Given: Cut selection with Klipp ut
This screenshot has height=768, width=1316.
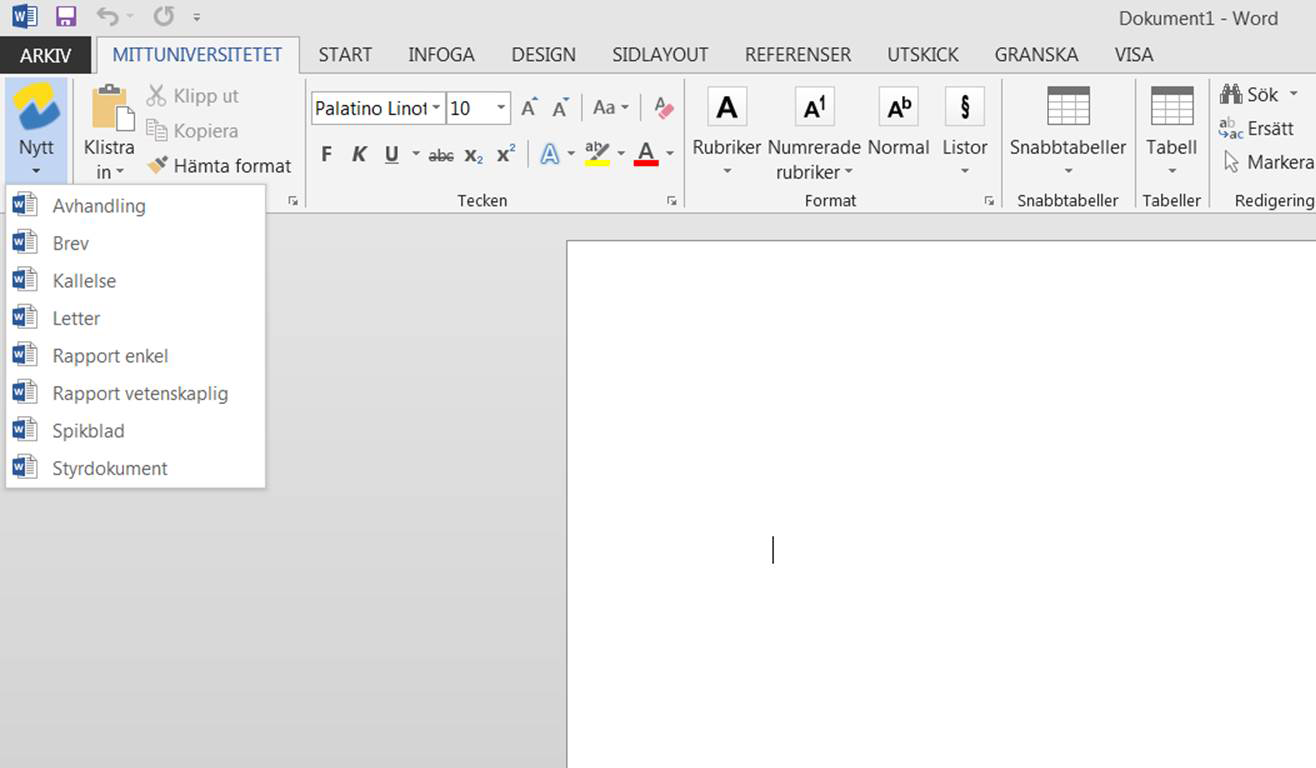Looking at the screenshot, I should (192, 96).
